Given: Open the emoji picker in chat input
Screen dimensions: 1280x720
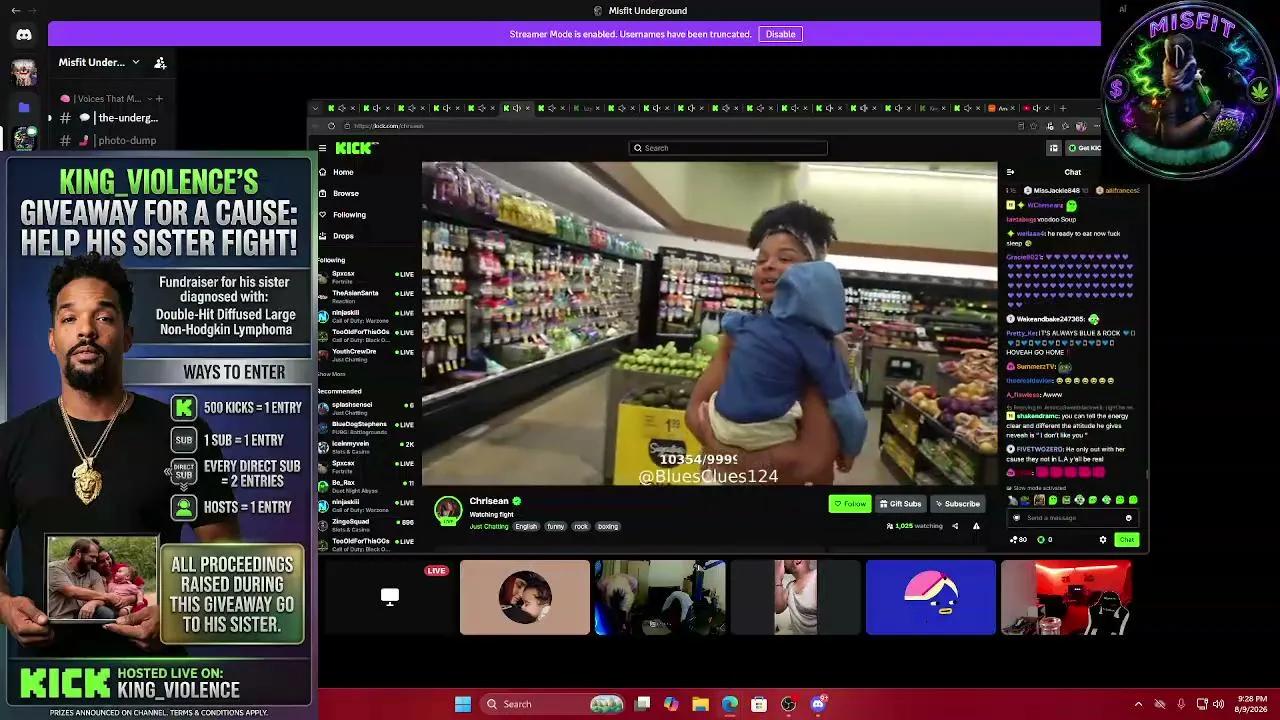Looking at the screenshot, I should point(1128,518).
